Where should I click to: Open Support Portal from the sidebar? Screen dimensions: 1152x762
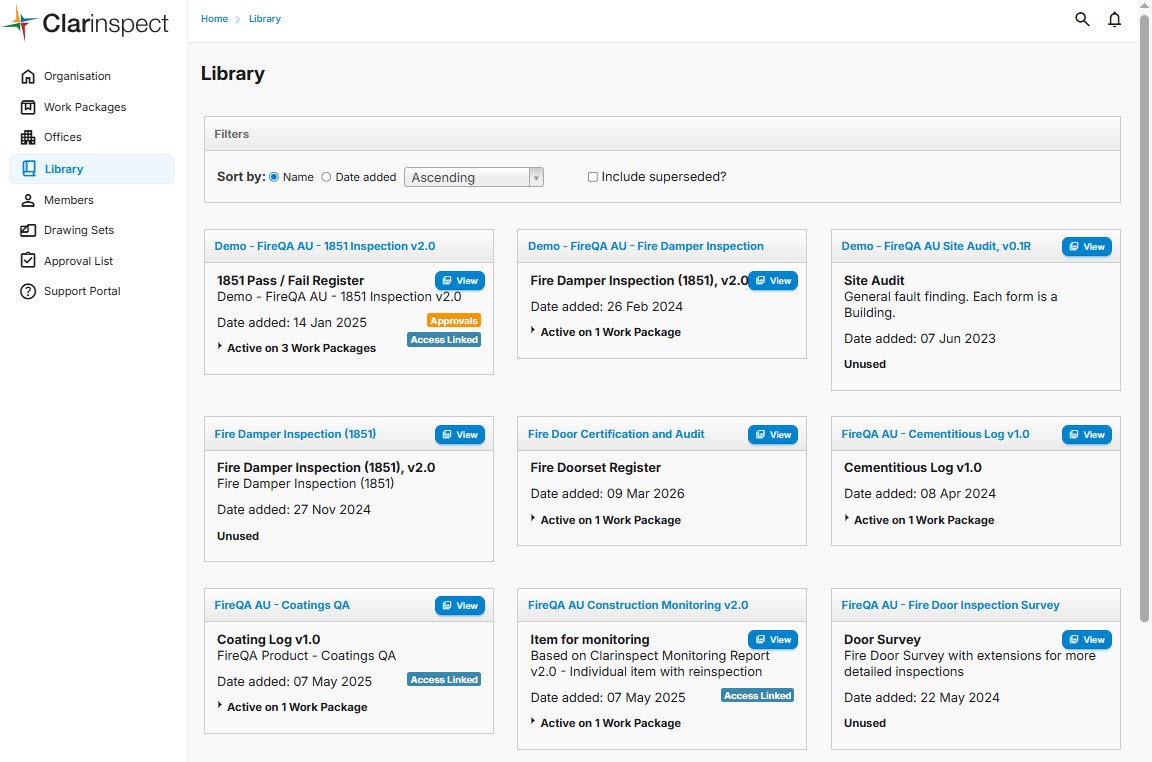pos(82,292)
